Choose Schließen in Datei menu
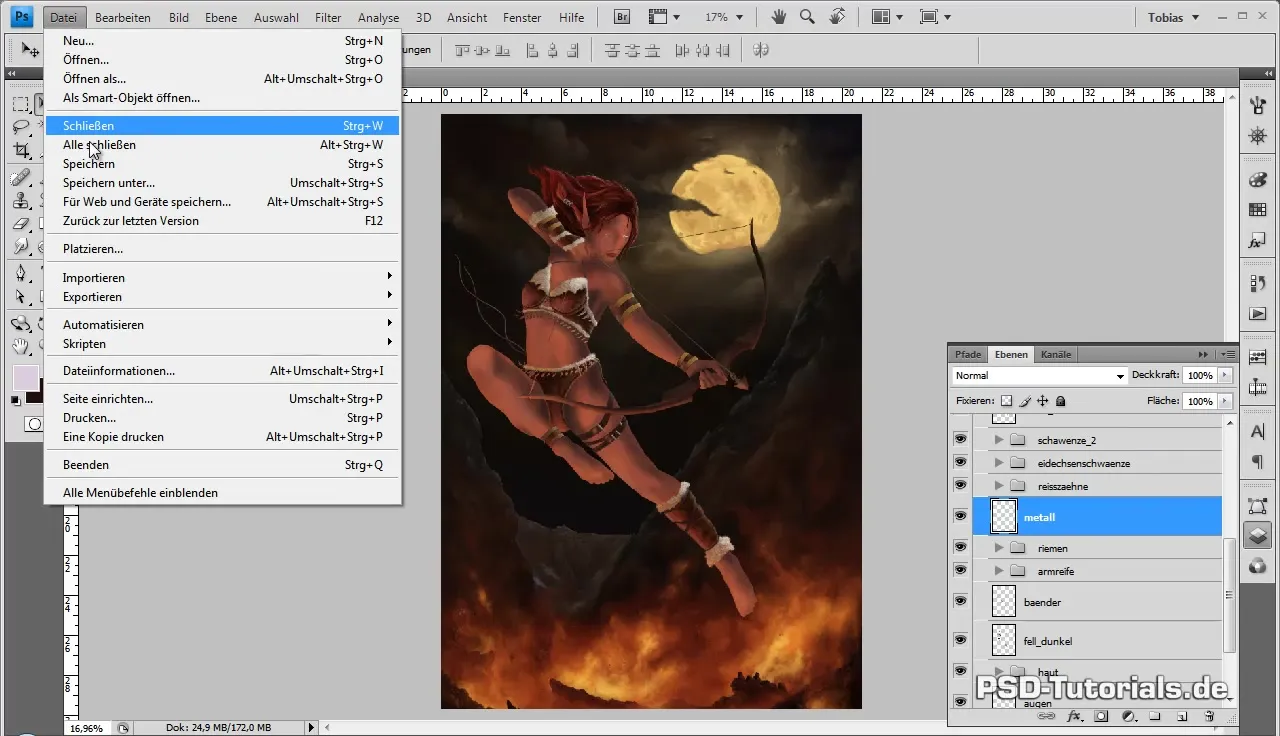1280x736 pixels. (x=222, y=126)
